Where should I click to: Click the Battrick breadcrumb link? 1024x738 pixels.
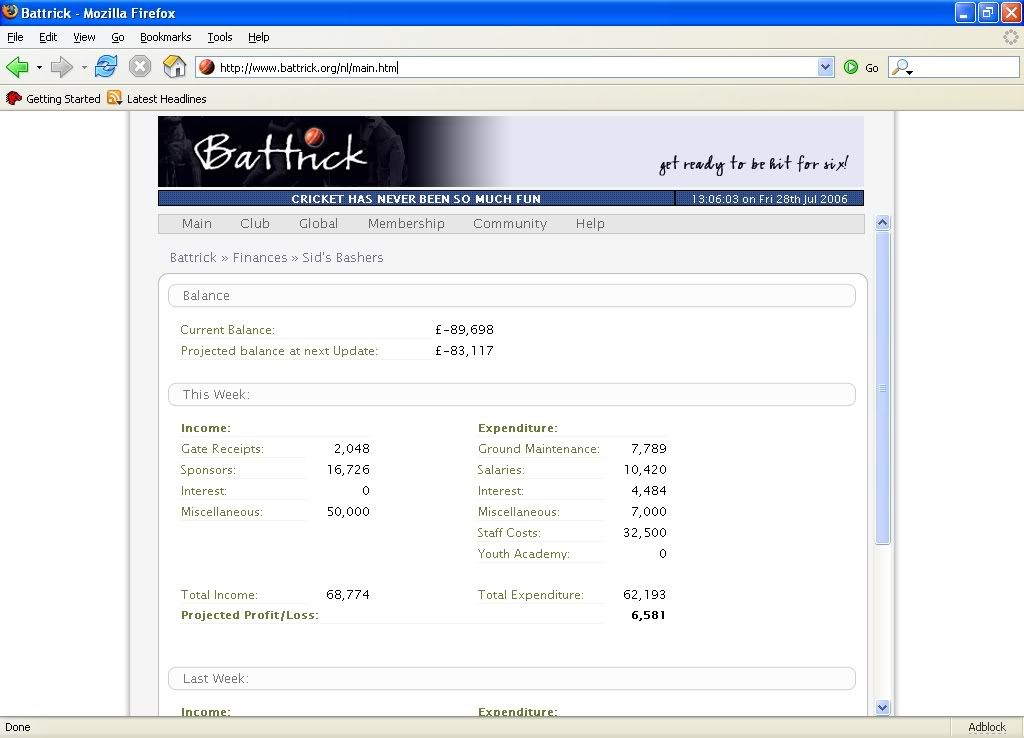coord(193,257)
